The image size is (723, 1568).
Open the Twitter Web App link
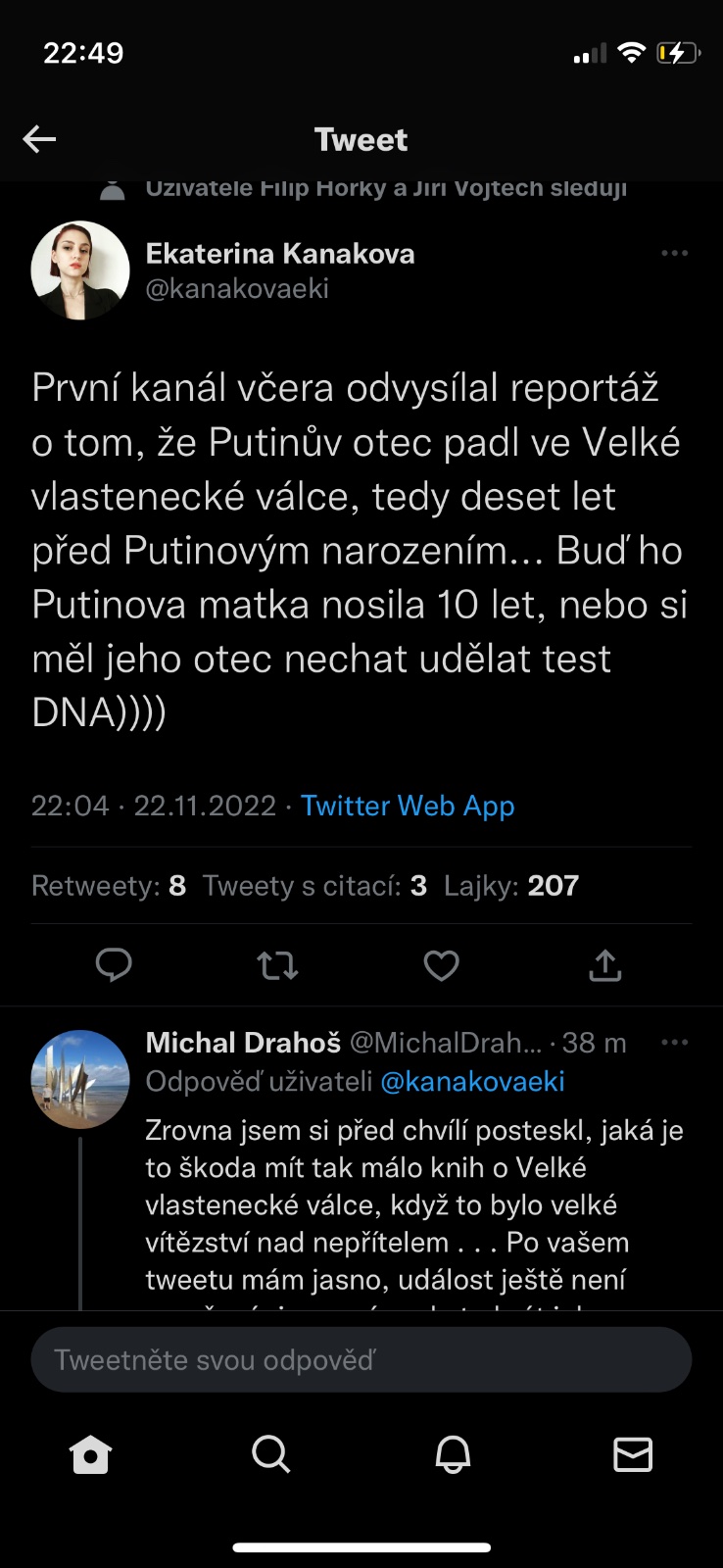tap(408, 806)
